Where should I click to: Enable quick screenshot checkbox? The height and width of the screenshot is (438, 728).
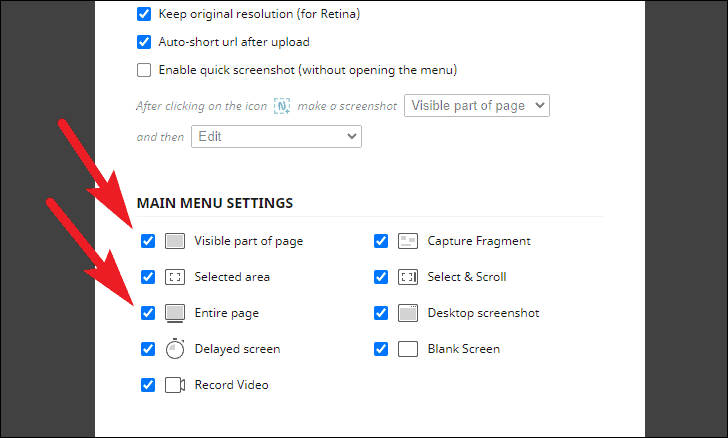[143, 70]
